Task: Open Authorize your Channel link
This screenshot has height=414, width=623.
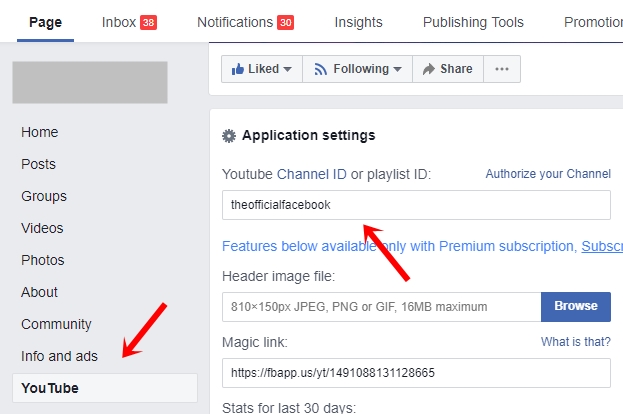Action: pos(548,174)
